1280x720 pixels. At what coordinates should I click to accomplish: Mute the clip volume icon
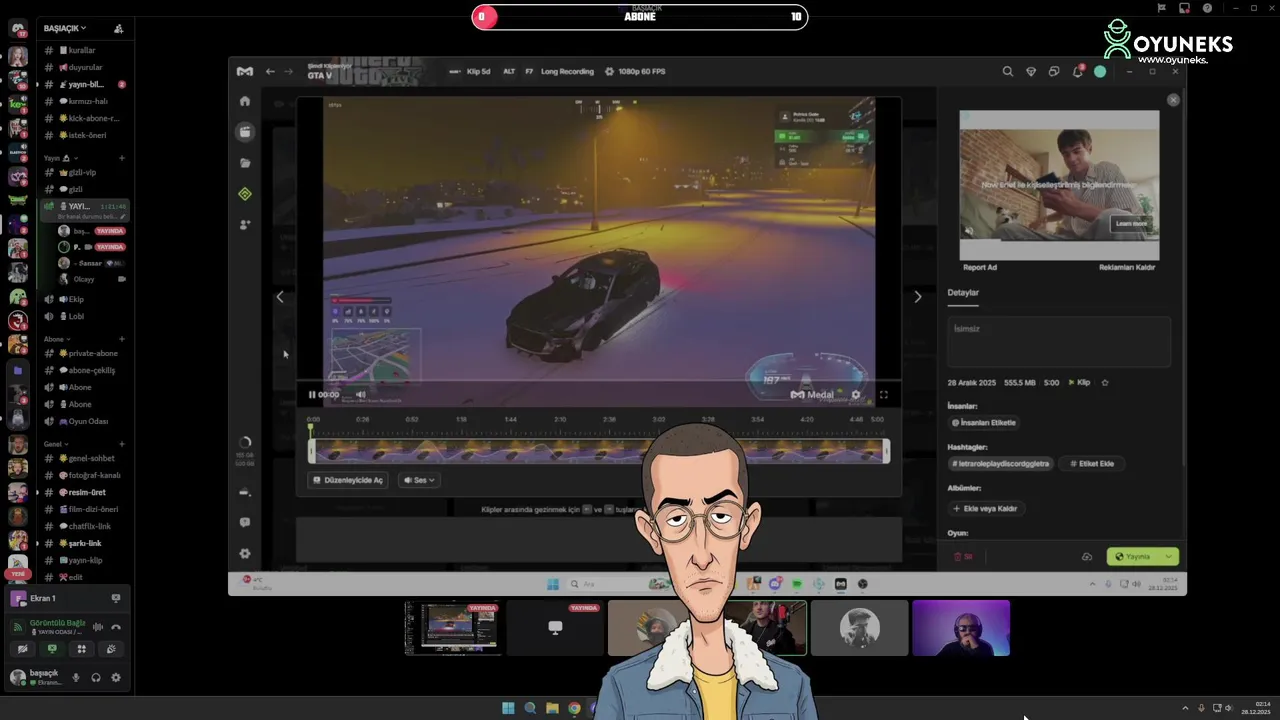[x=361, y=394]
